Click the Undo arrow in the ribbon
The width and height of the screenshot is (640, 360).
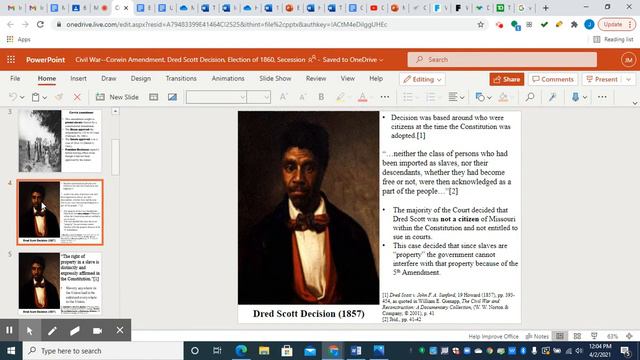[13, 97]
